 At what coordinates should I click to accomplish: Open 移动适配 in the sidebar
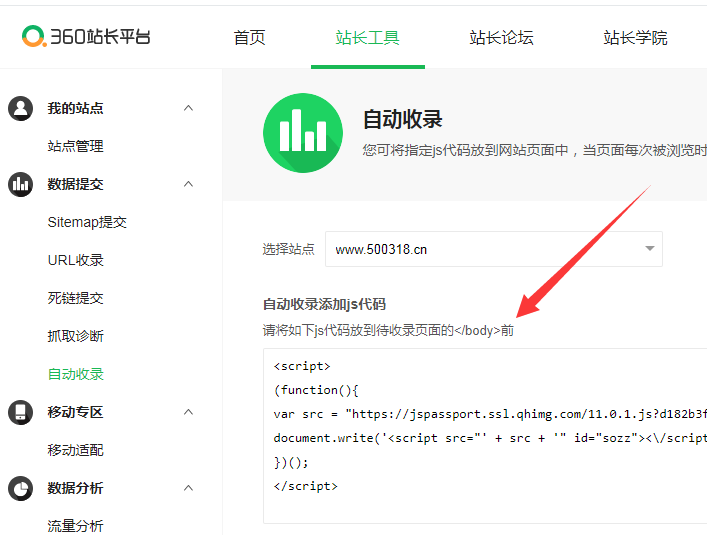[76, 450]
